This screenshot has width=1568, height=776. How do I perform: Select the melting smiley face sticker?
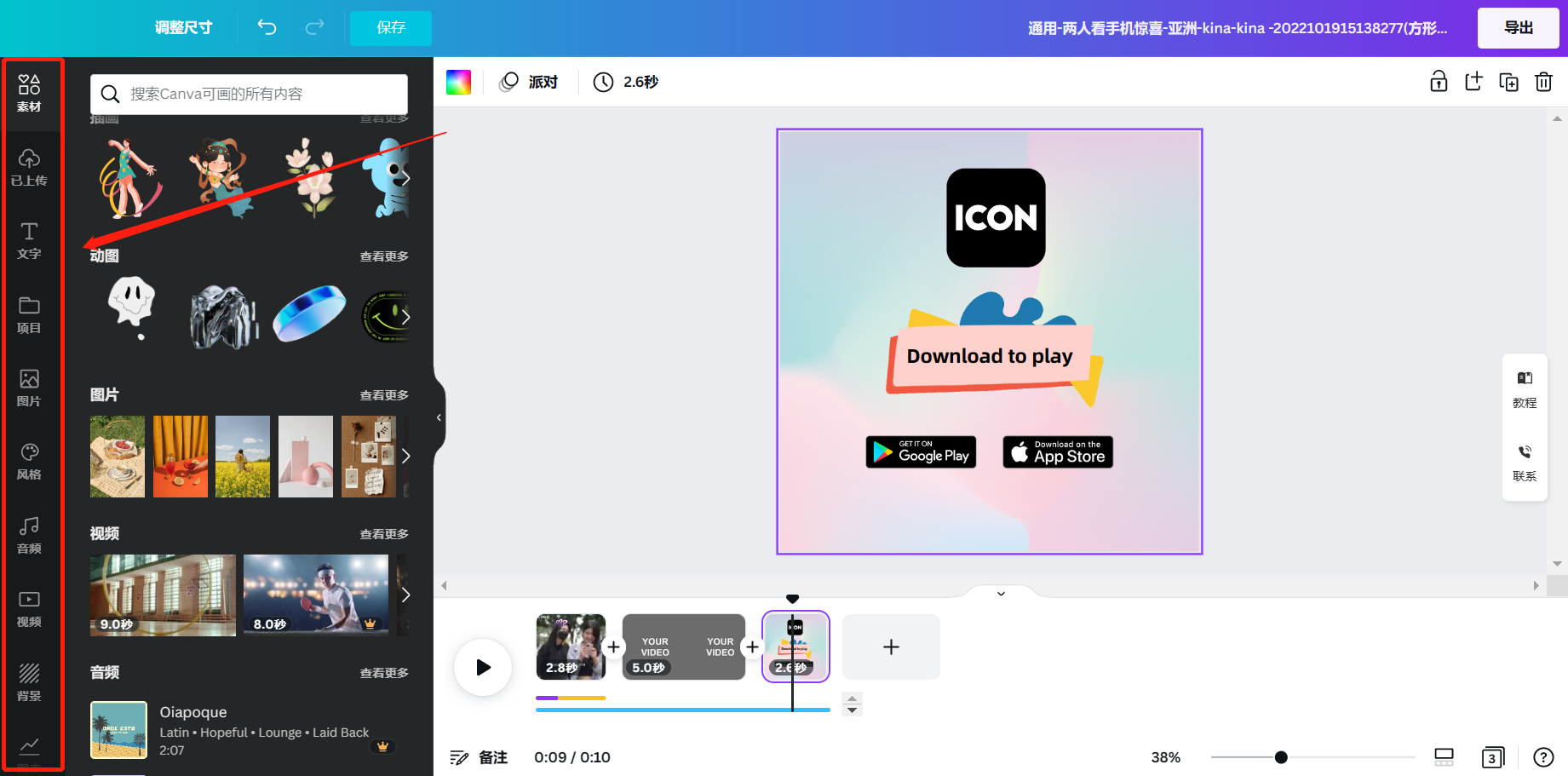point(132,308)
